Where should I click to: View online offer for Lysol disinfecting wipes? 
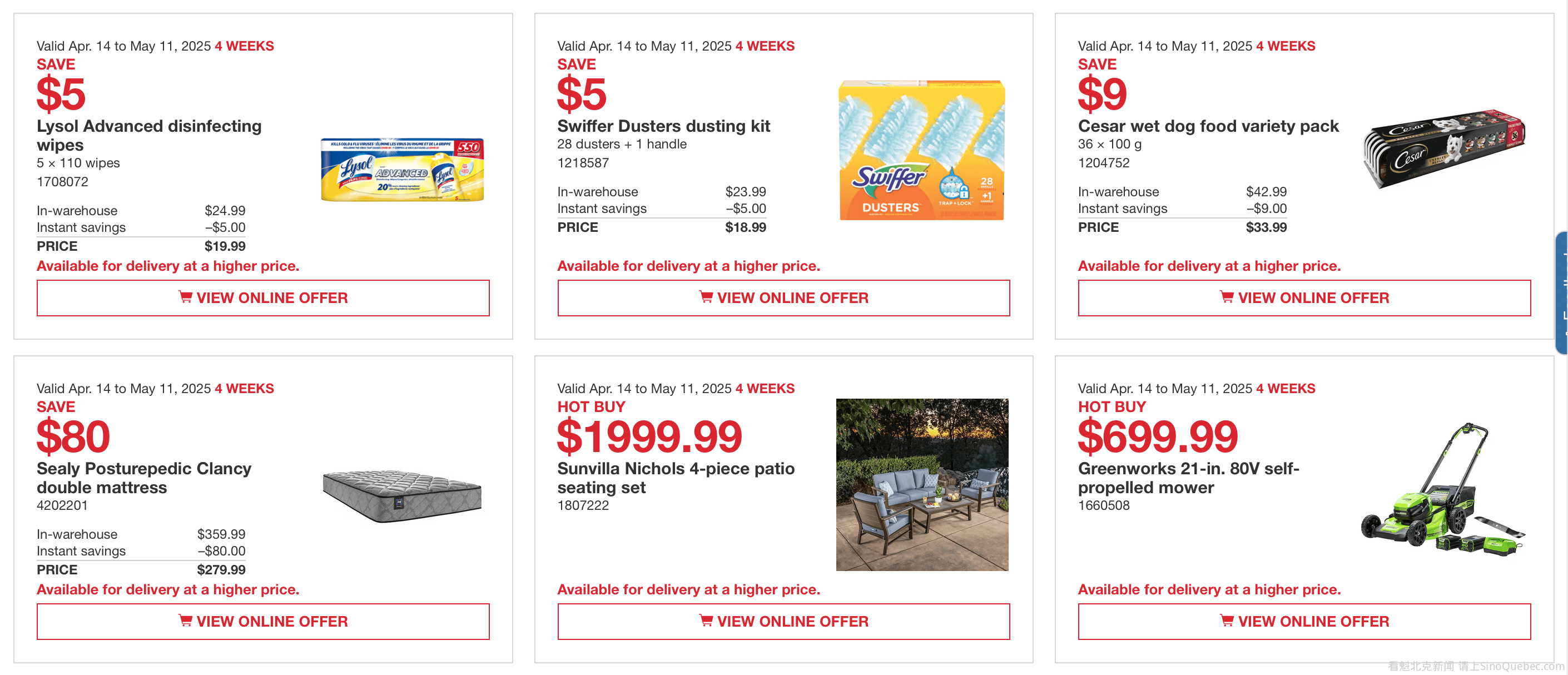(263, 297)
